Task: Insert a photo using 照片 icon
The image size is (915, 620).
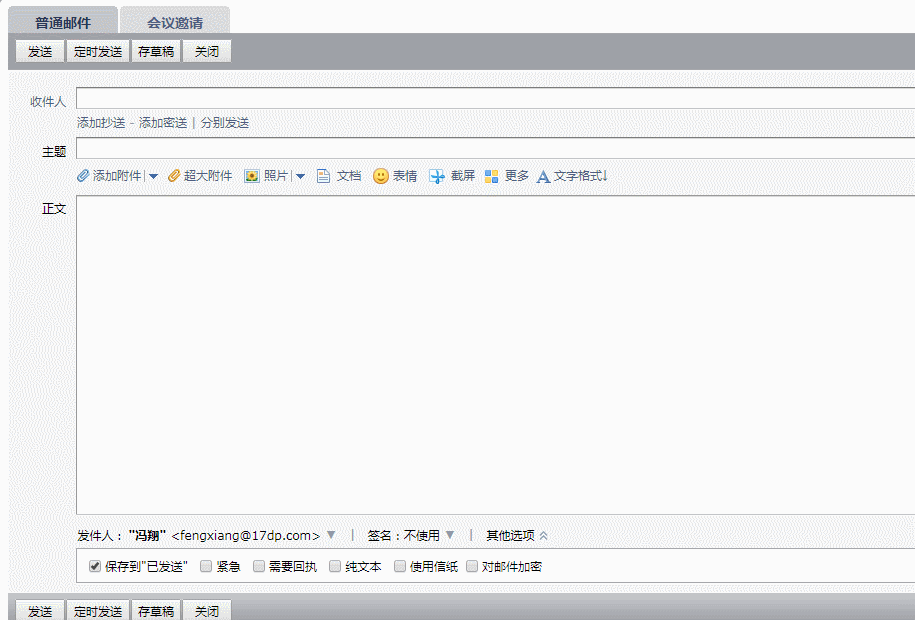Action: [x=252, y=176]
